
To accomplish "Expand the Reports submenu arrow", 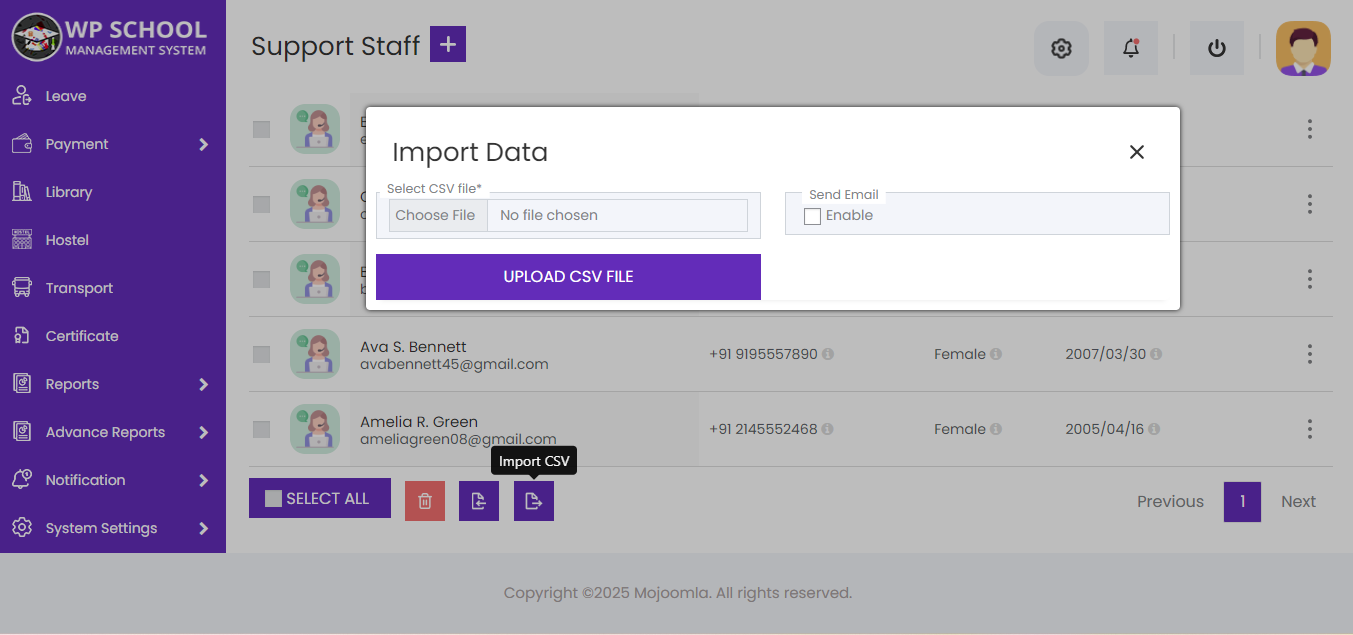I will (204, 384).
